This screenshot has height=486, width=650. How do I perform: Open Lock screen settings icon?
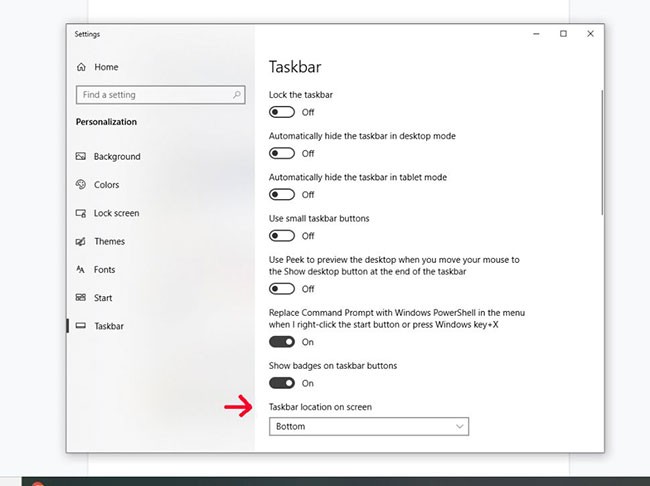(81, 213)
